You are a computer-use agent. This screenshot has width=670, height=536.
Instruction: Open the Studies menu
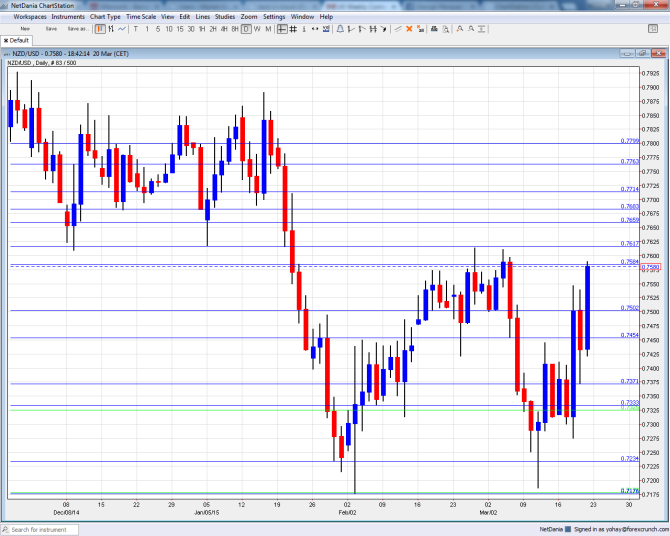(x=225, y=17)
